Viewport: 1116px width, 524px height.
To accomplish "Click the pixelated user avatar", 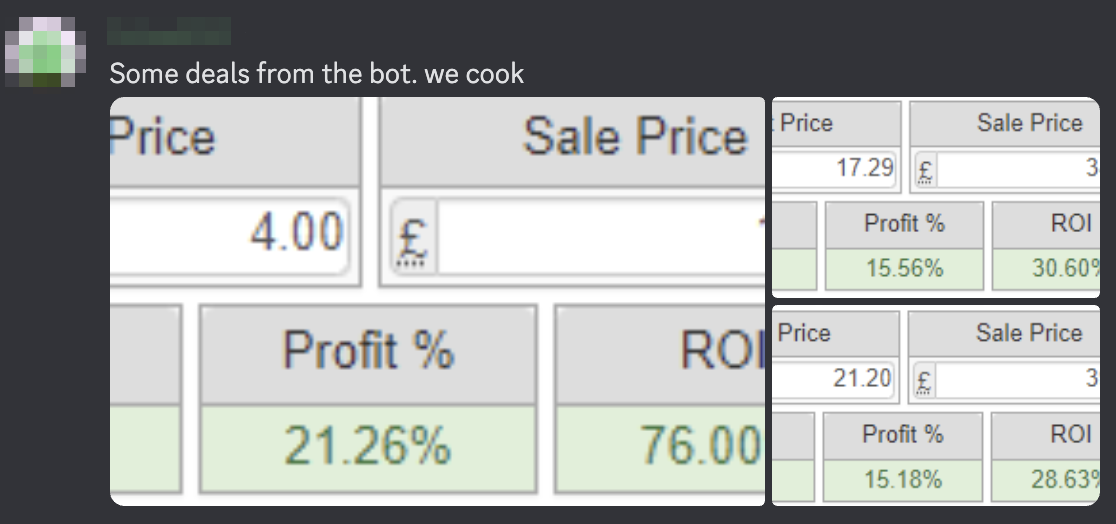I will point(46,53).
